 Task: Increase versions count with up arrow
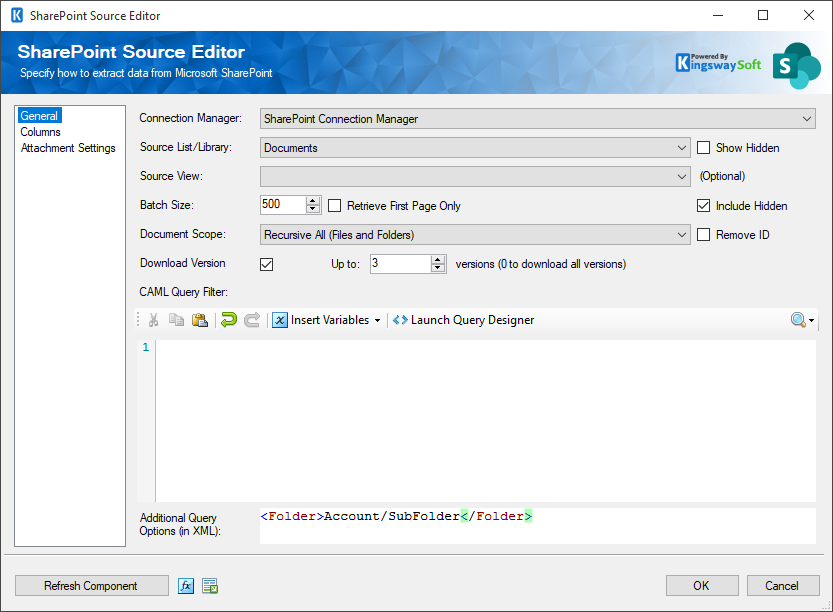click(x=438, y=259)
